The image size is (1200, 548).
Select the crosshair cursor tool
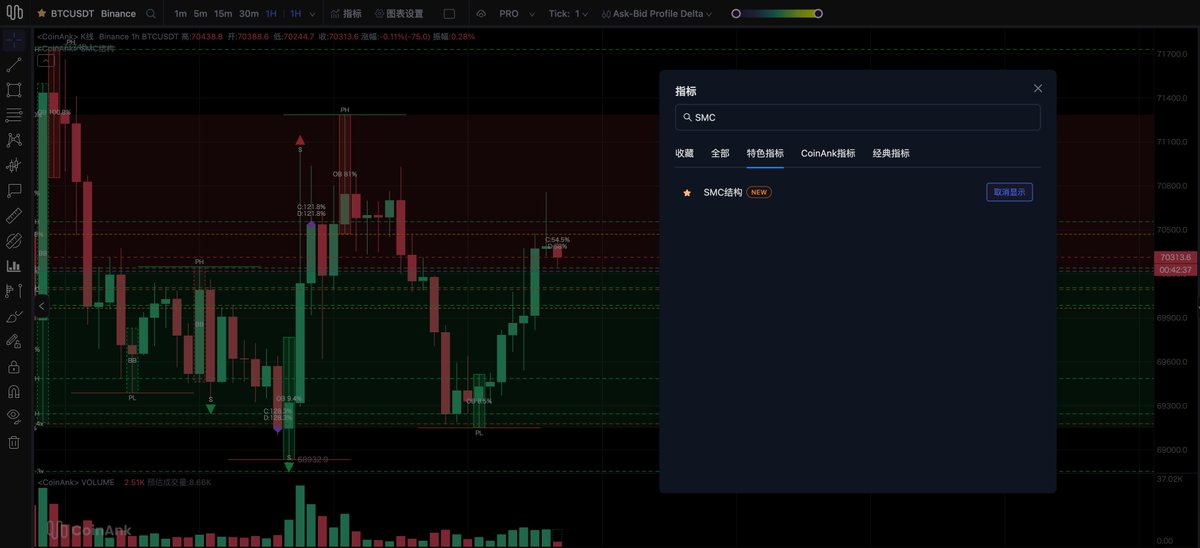pyautogui.click(x=14, y=40)
